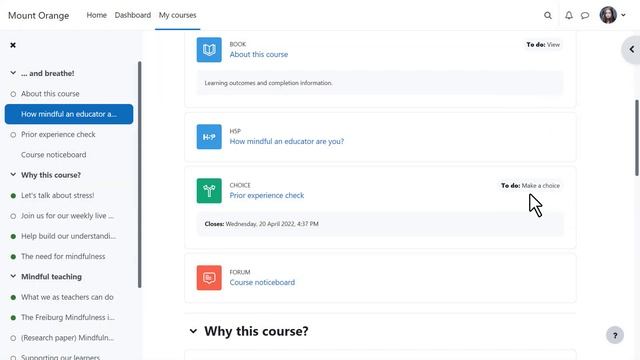Click the Mount Orange site name
640x360 pixels.
click(39, 16)
